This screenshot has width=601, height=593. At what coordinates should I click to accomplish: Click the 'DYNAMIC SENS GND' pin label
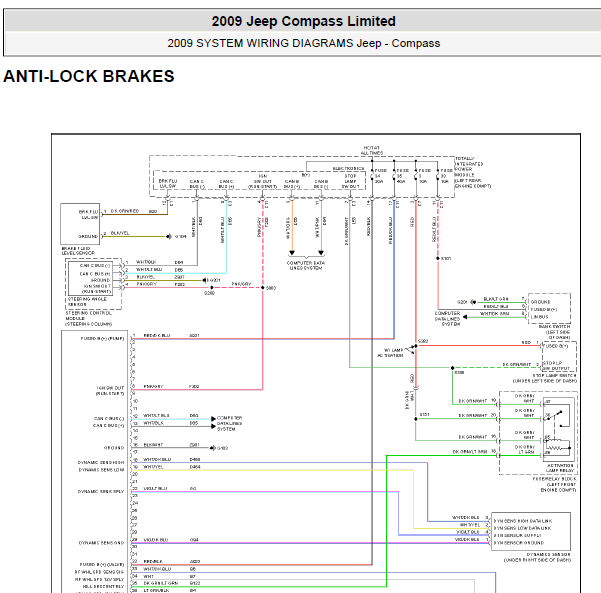click(x=102, y=543)
